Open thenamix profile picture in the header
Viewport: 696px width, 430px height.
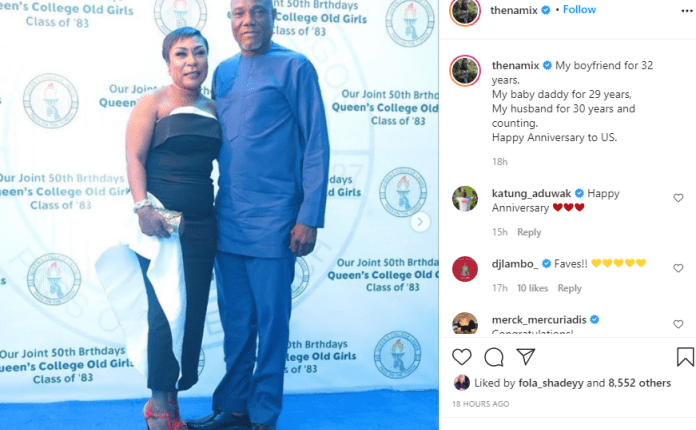coord(465,10)
